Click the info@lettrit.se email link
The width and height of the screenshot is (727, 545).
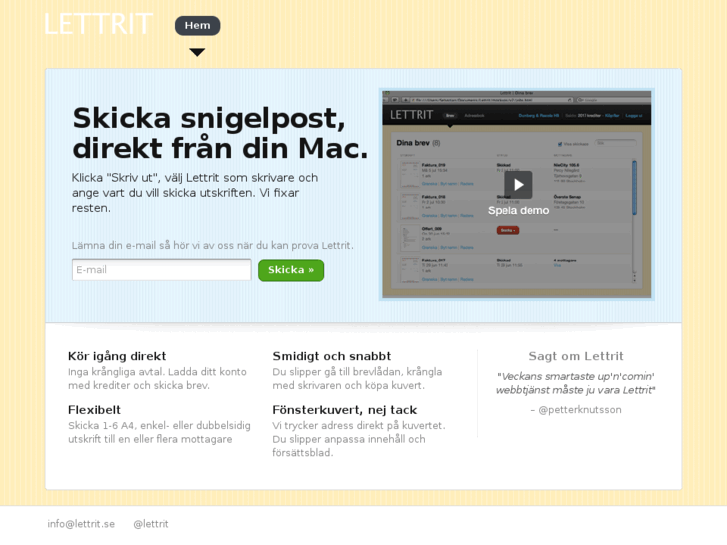tap(81, 524)
